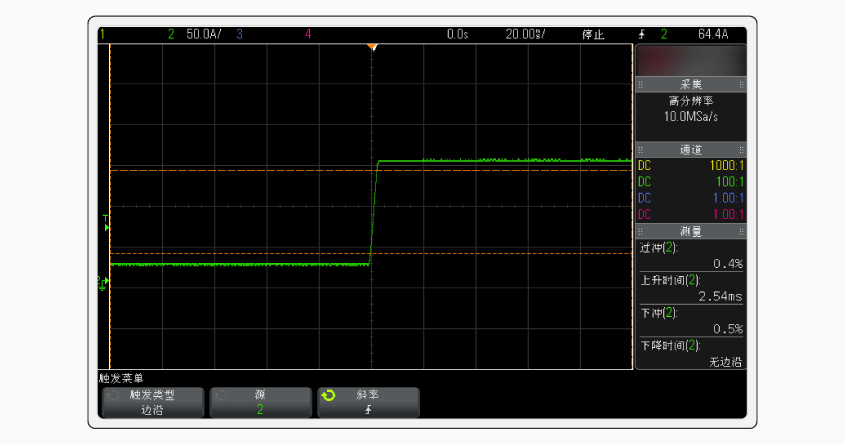
Task: Open the 触发类型 softkey showing 边沿
Action: click(153, 402)
